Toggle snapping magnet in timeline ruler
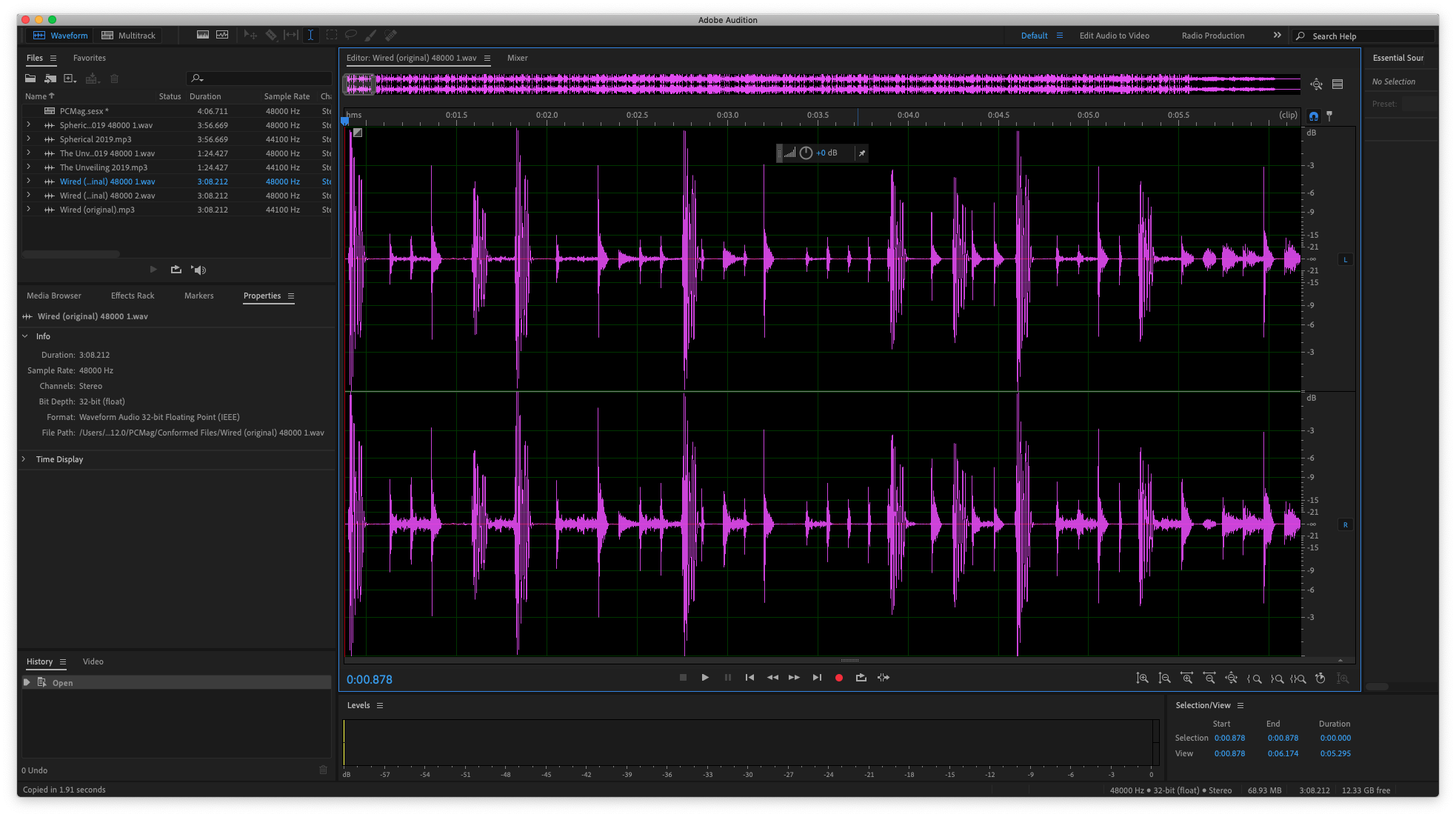 [1314, 116]
